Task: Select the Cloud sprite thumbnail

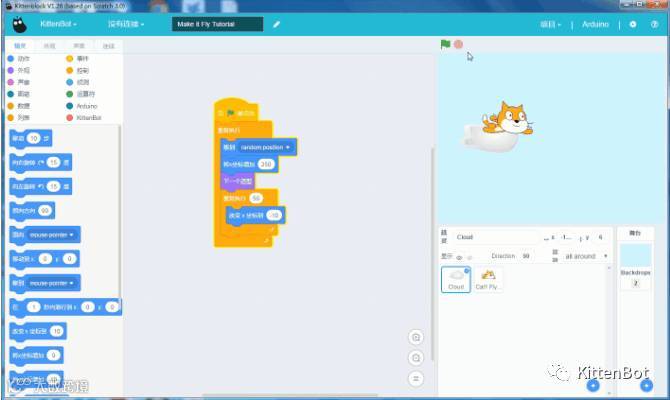Action: point(456,279)
